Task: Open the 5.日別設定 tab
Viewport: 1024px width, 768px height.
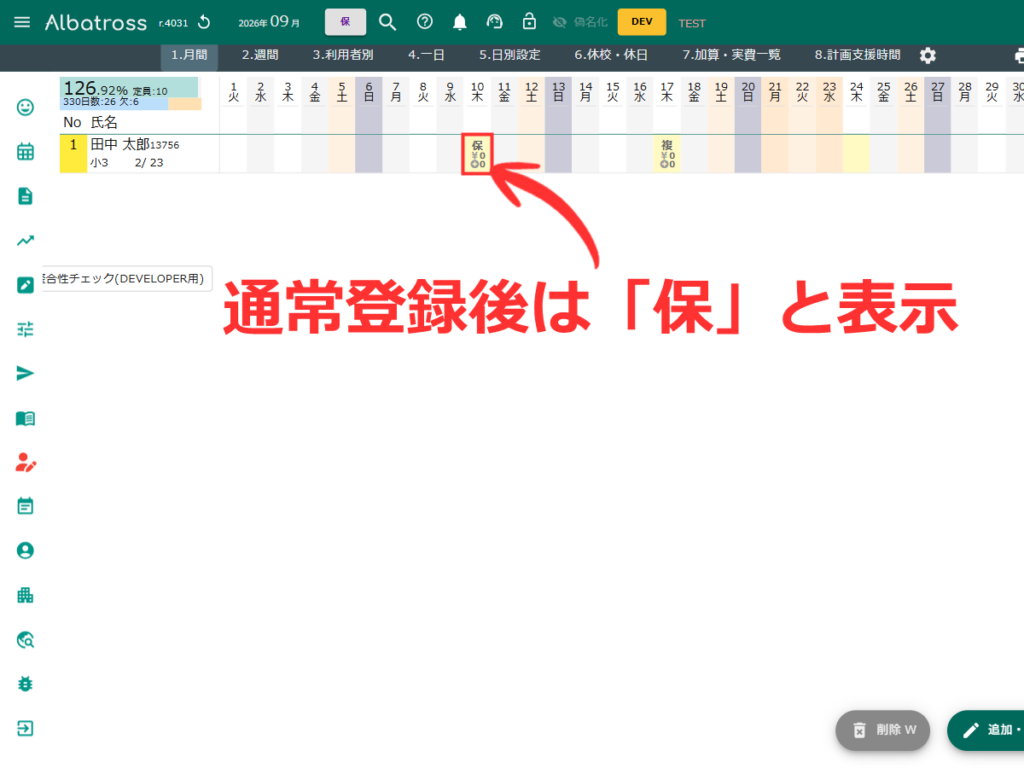Action: [509, 56]
